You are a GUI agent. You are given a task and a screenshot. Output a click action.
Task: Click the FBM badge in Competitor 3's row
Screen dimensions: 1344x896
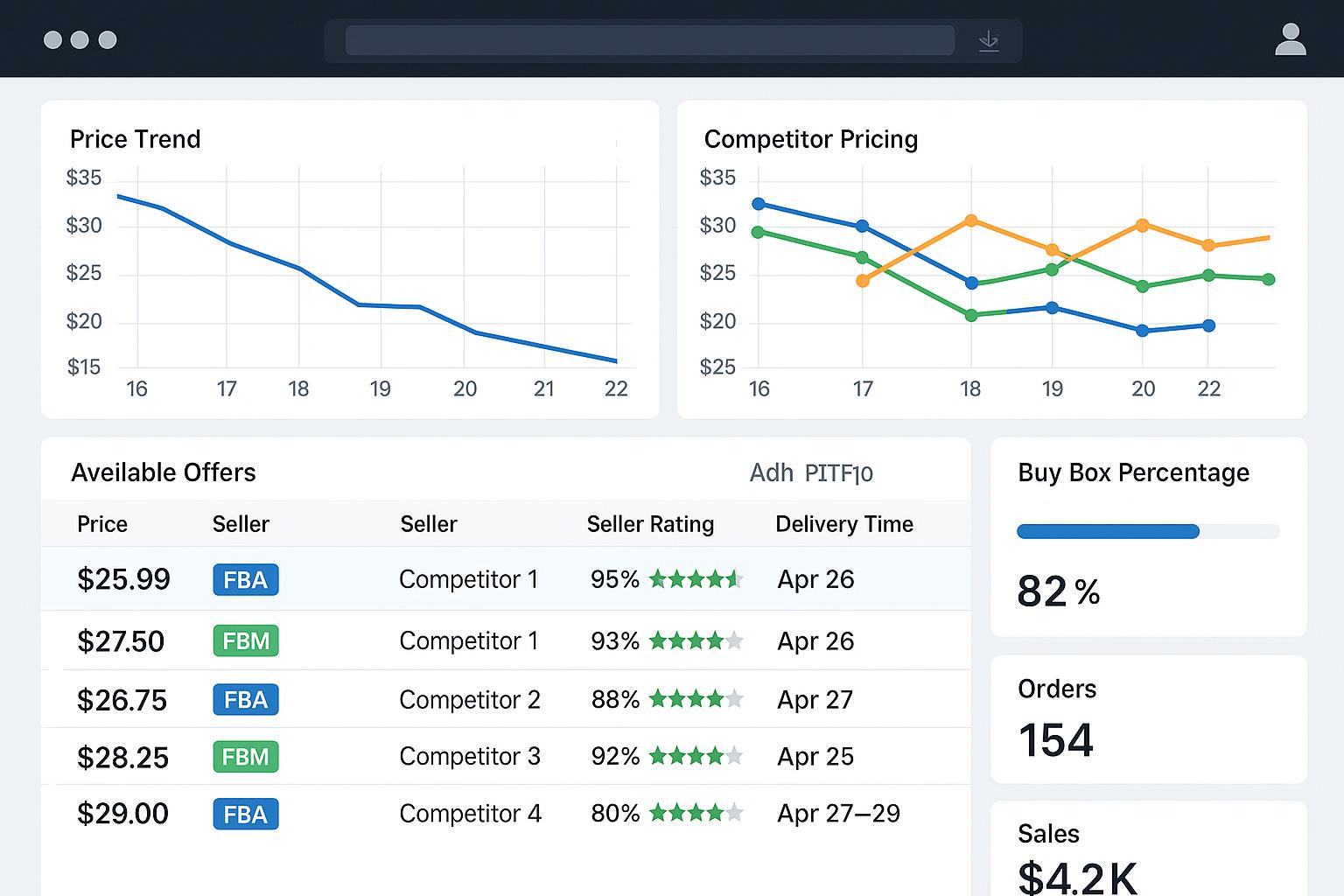tap(245, 757)
